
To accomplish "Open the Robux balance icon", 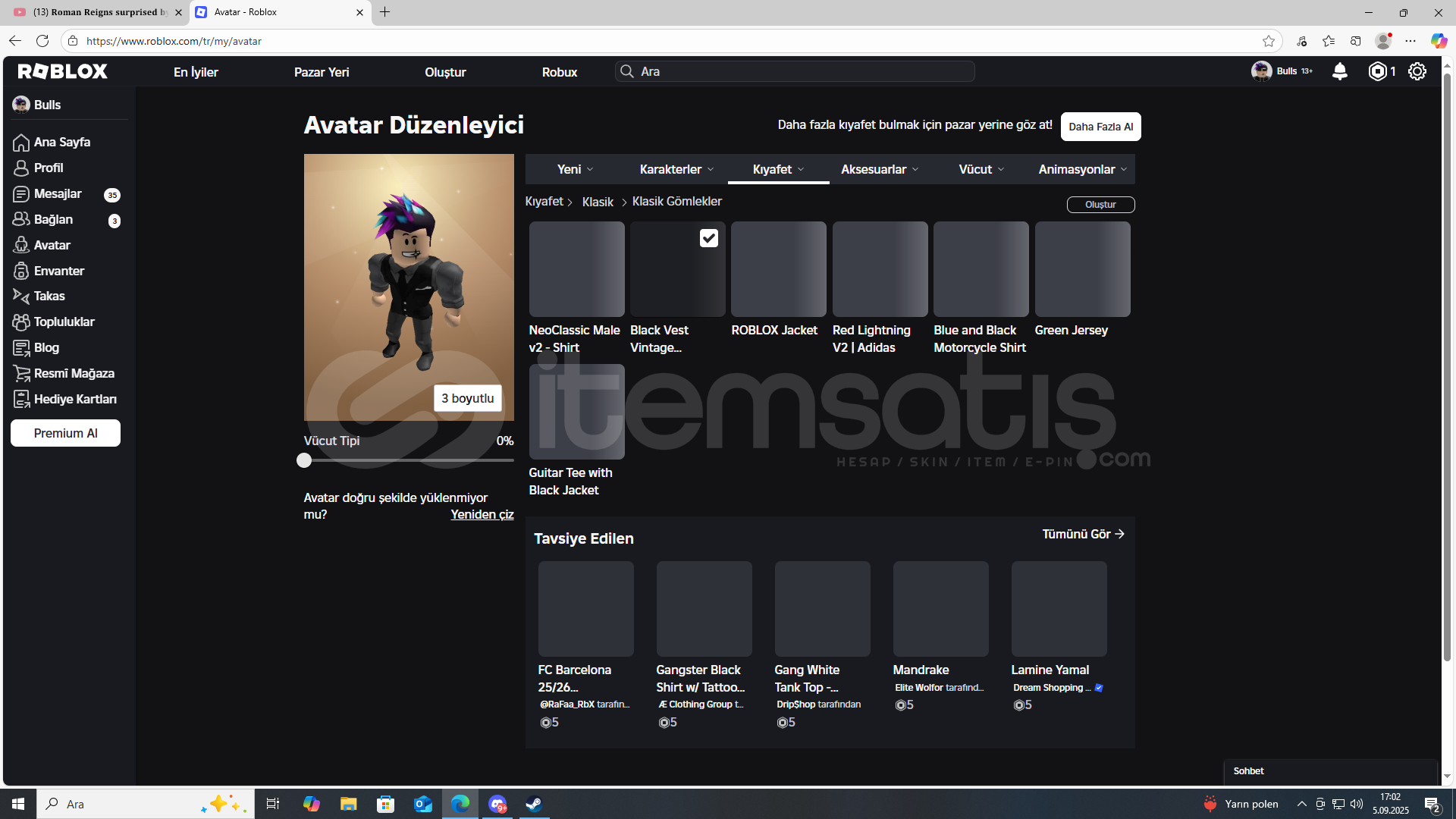I will coord(1378,71).
